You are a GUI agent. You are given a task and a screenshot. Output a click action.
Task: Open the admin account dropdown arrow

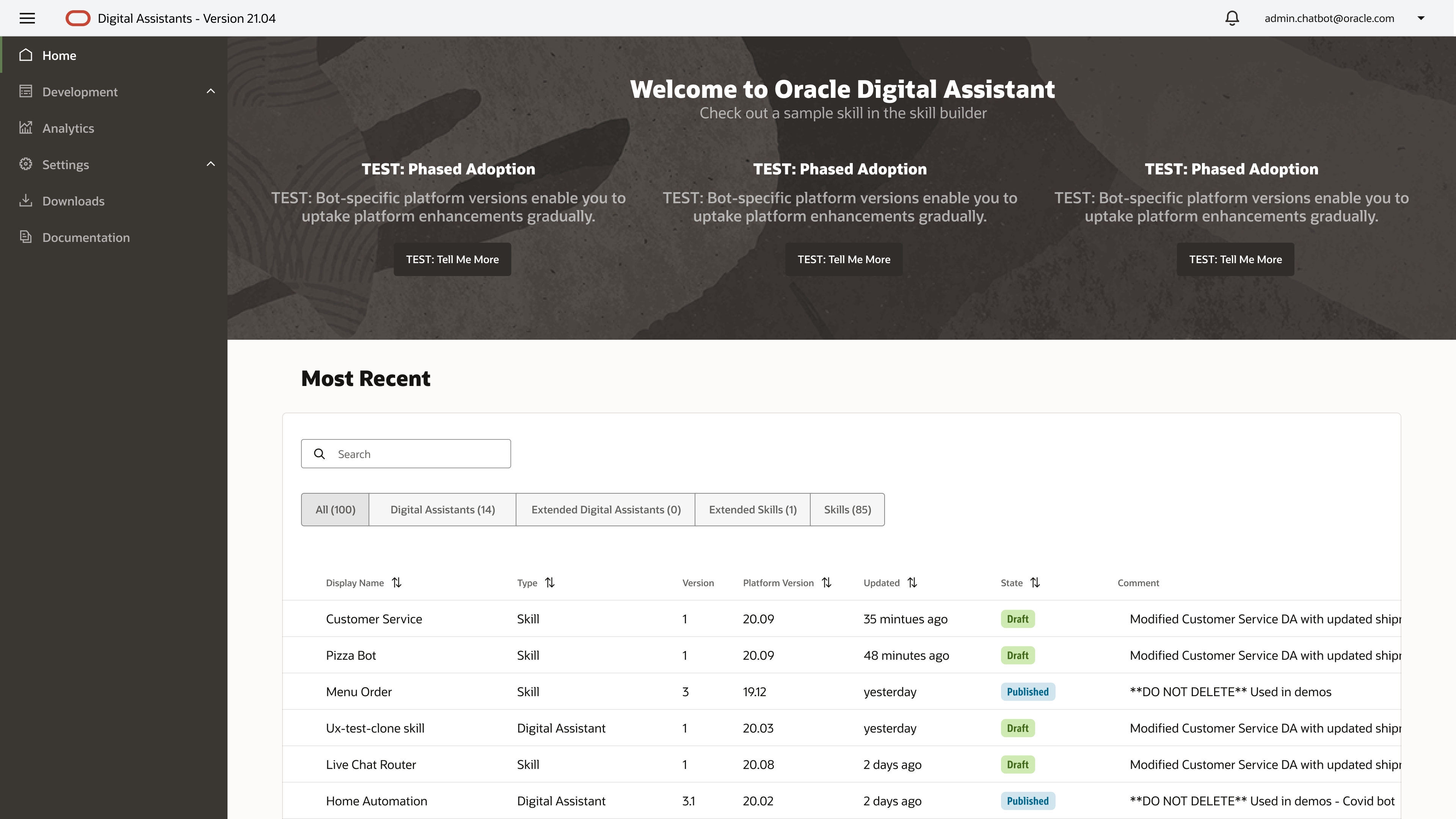1421,18
